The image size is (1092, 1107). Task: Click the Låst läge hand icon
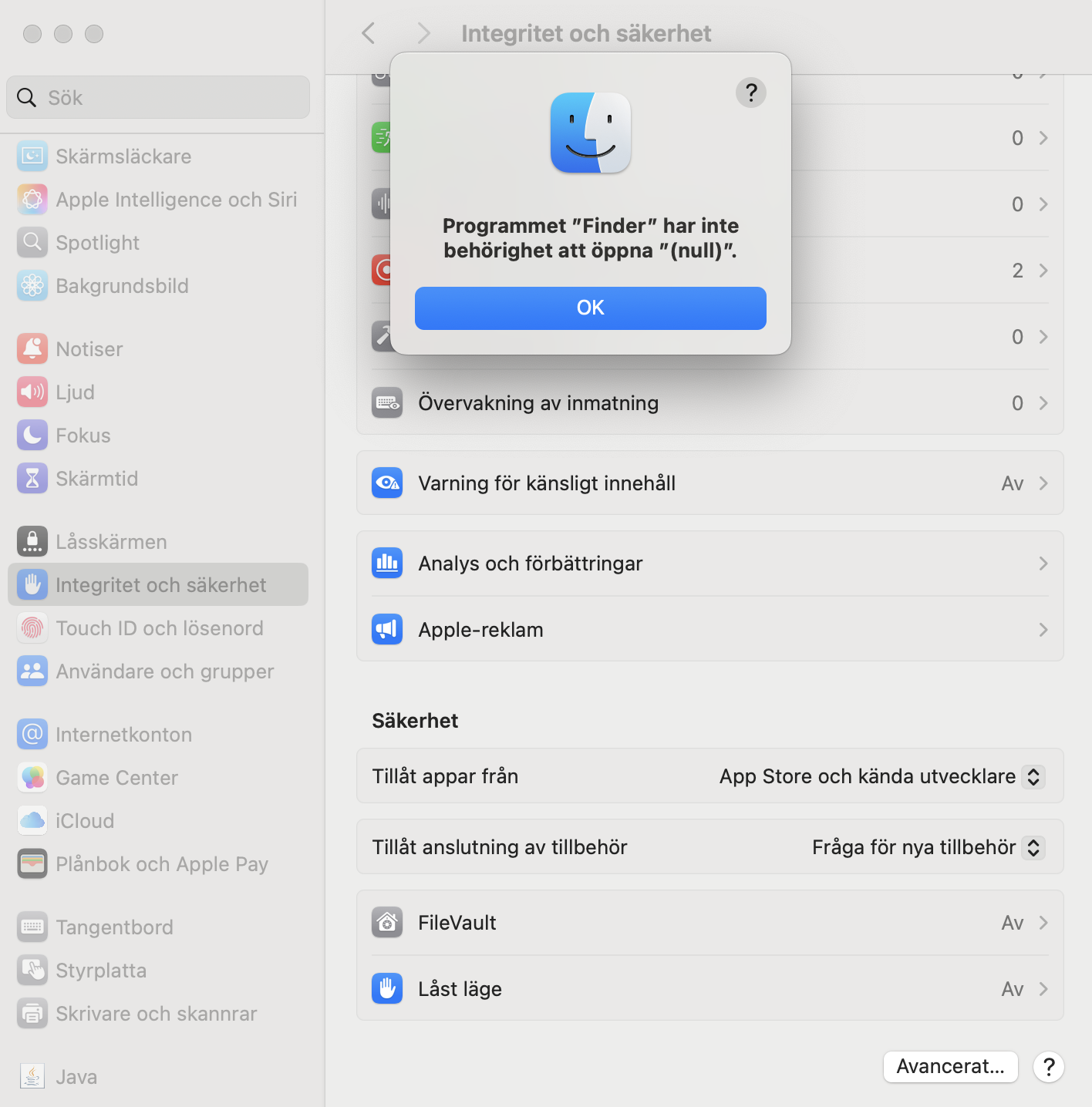click(x=387, y=989)
